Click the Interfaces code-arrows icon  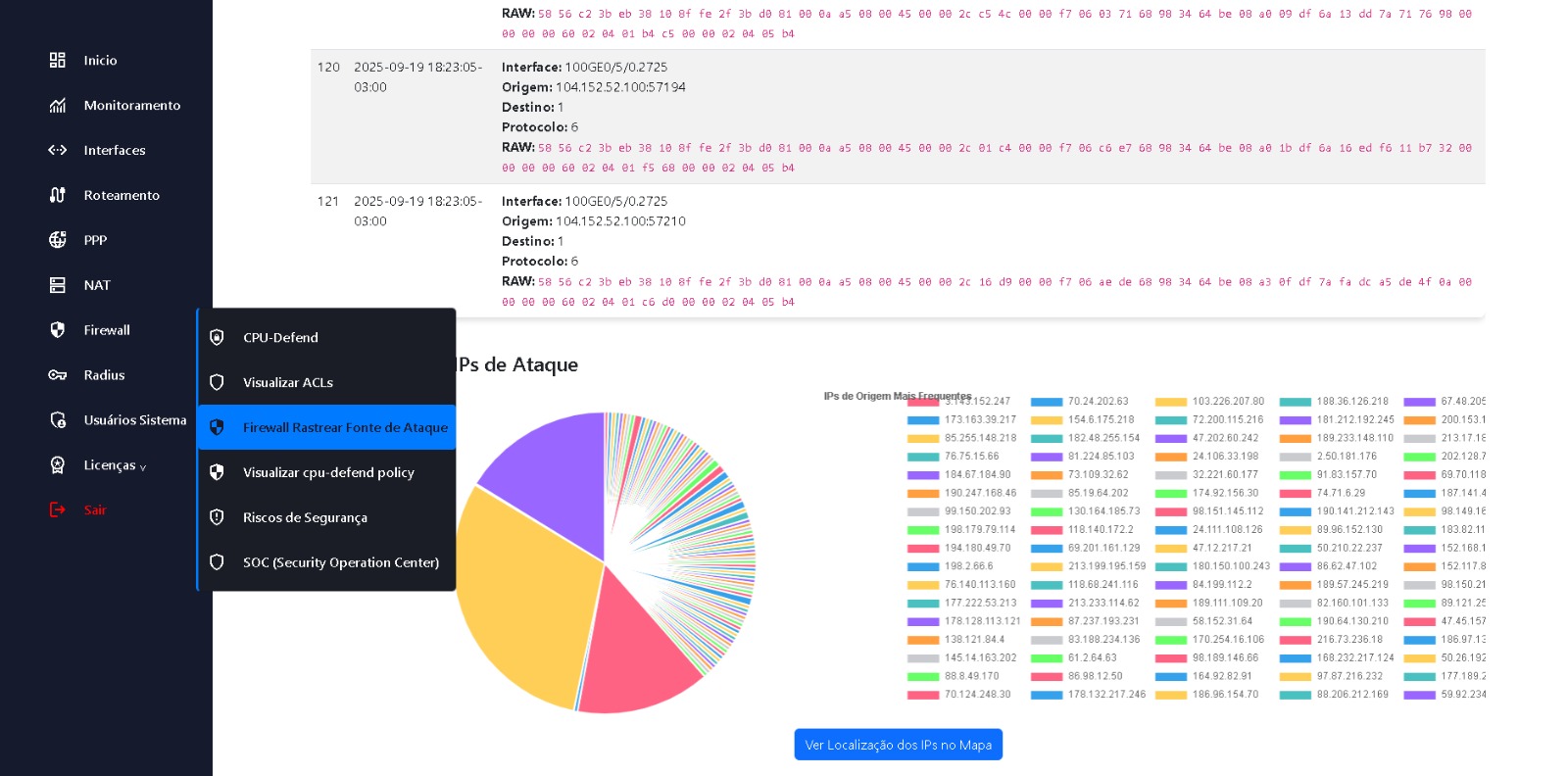pyautogui.click(x=58, y=151)
